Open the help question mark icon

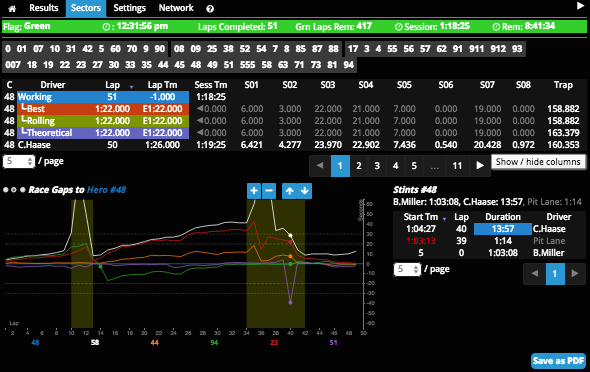click(210, 9)
